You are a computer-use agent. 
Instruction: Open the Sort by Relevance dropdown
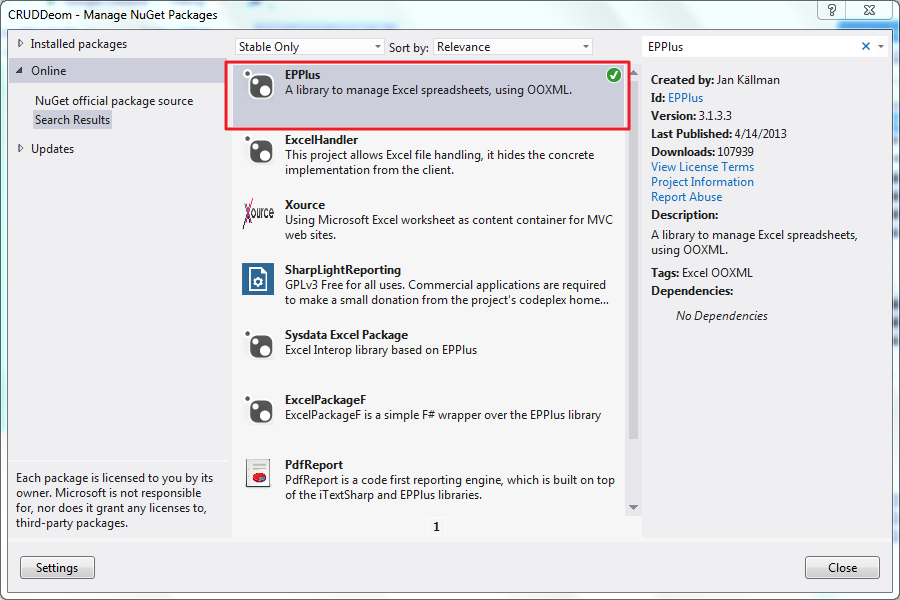tap(513, 47)
